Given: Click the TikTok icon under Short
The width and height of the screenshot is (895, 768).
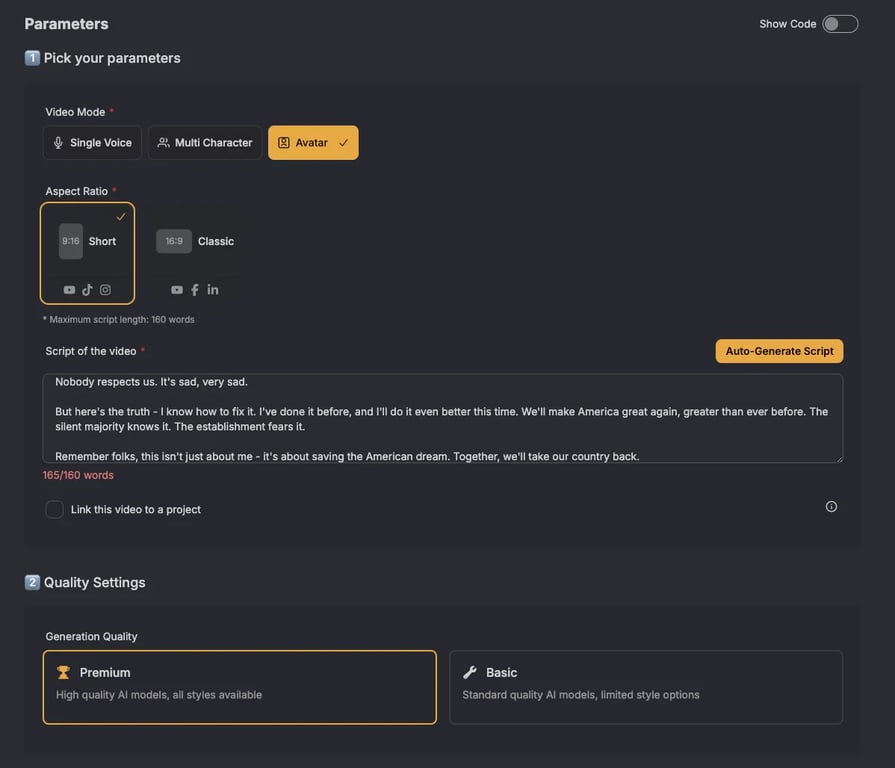Looking at the screenshot, I should tap(87, 290).
